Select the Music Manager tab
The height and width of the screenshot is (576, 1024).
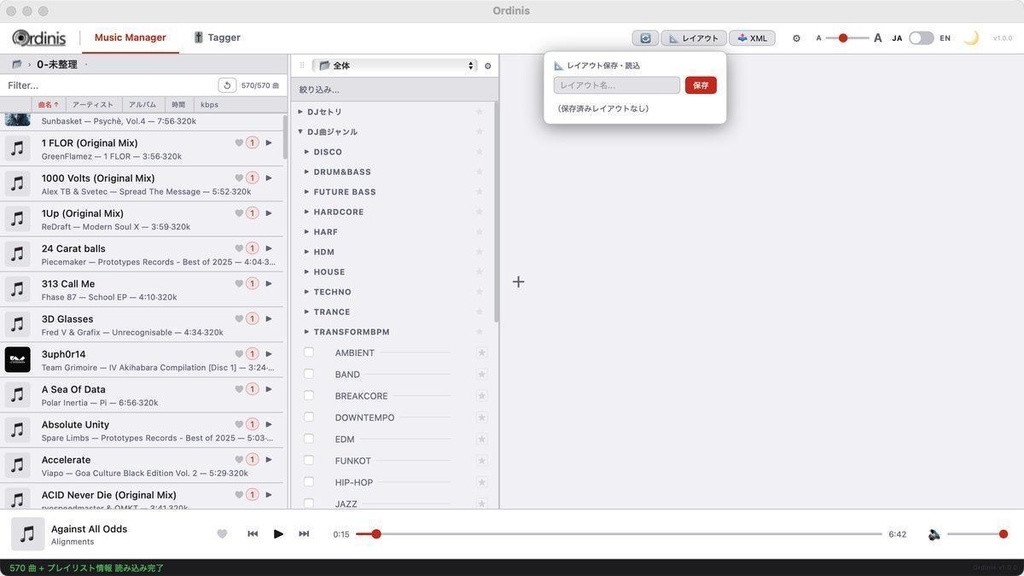(130, 37)
